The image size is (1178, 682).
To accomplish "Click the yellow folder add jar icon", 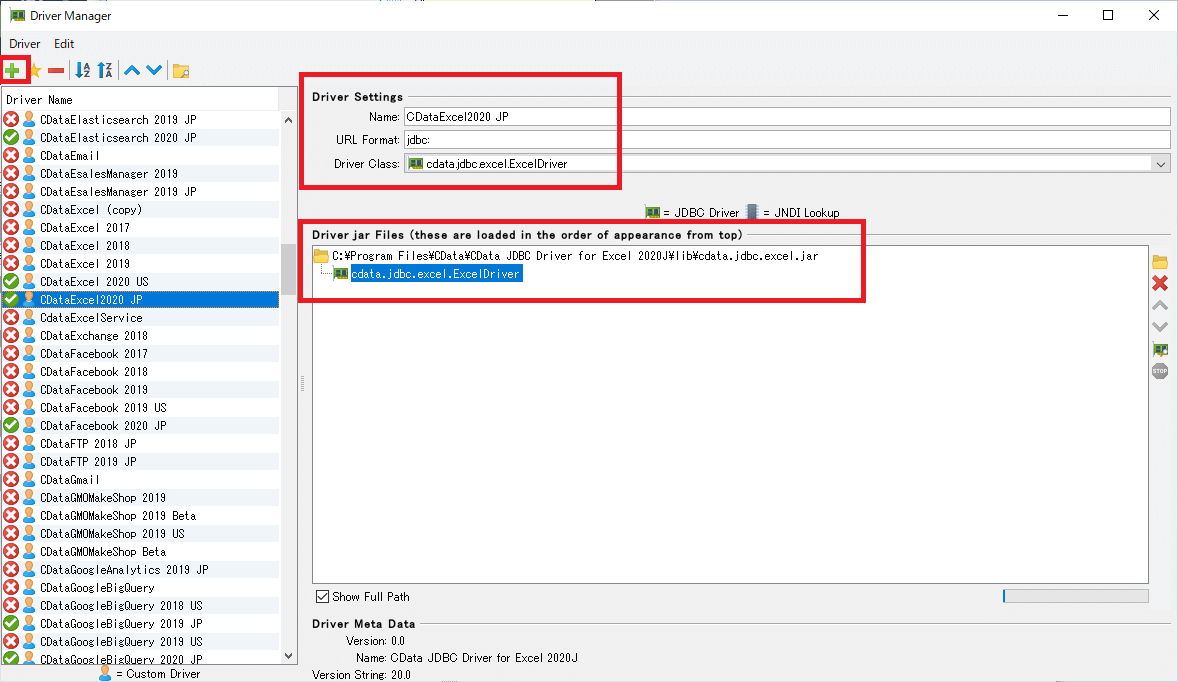I will pyautogui.click(x=1160, y=262).
